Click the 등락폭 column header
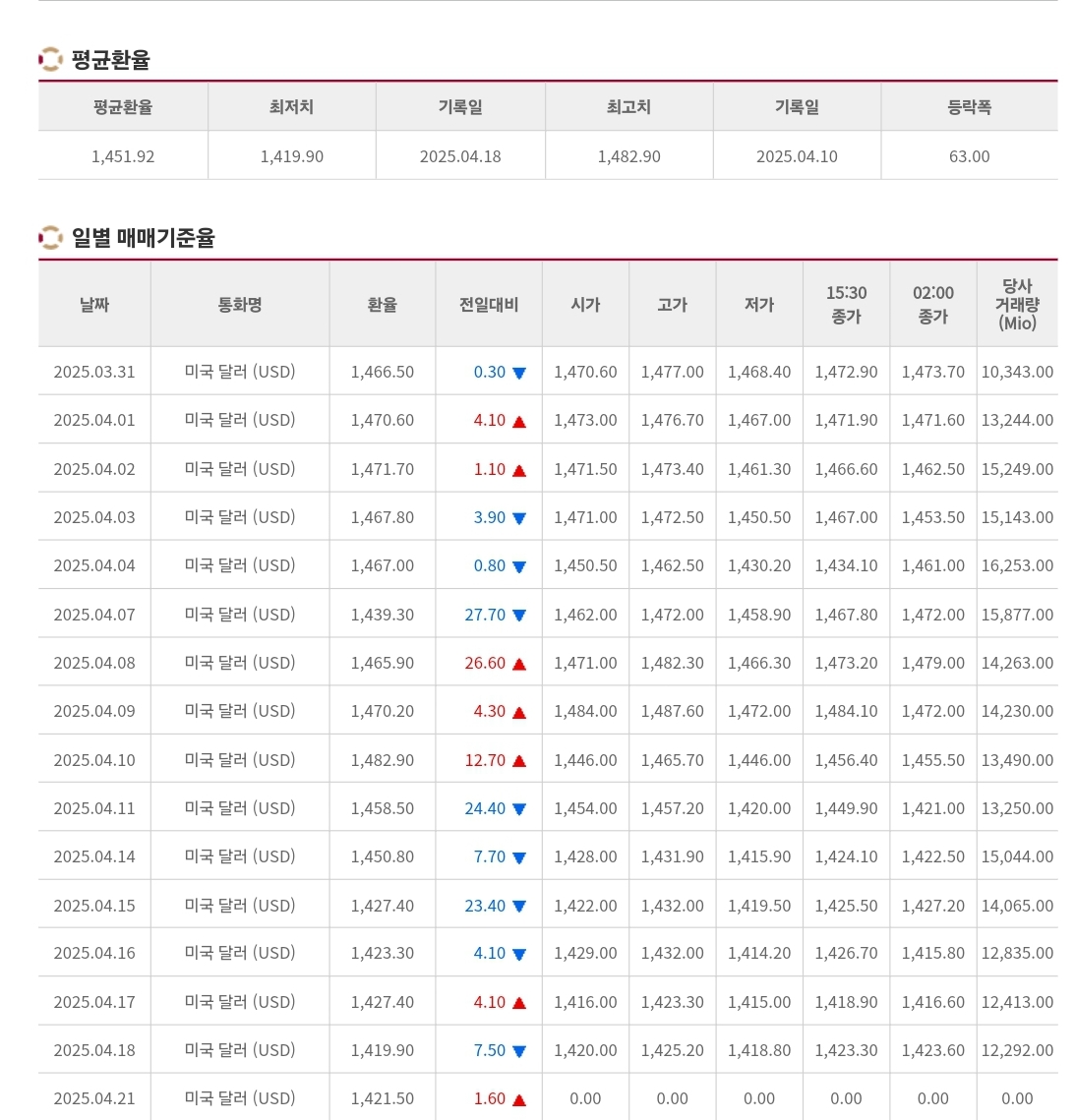Image resolution: width=1075 pixels, height=1120 pixels. 970,106
